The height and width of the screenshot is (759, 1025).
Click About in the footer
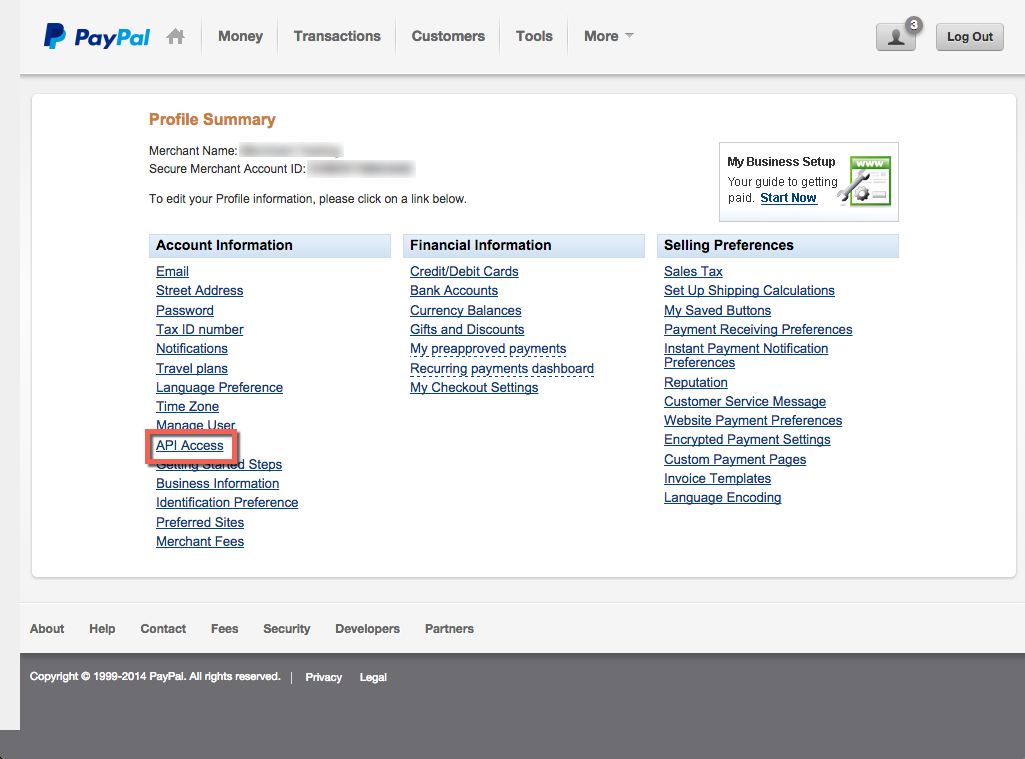click(47, 629)
